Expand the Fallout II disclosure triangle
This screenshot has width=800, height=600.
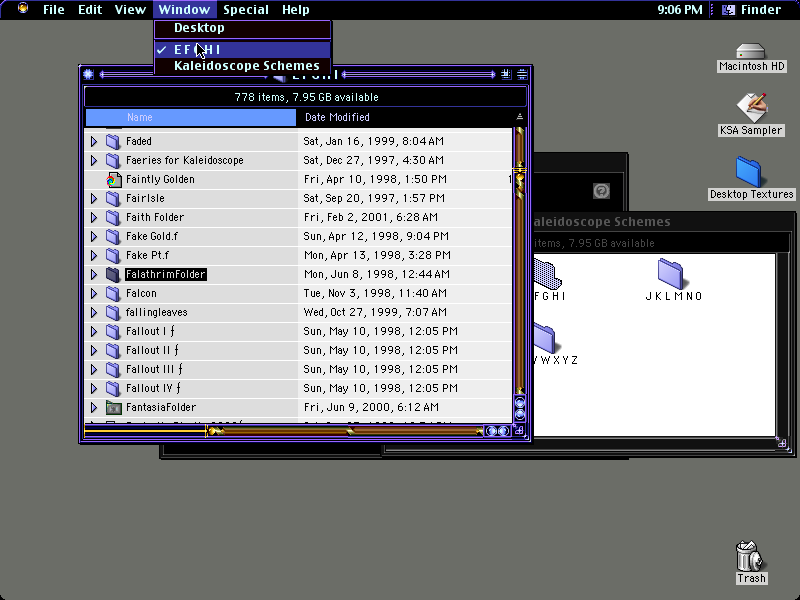click(x=94, y=351)
